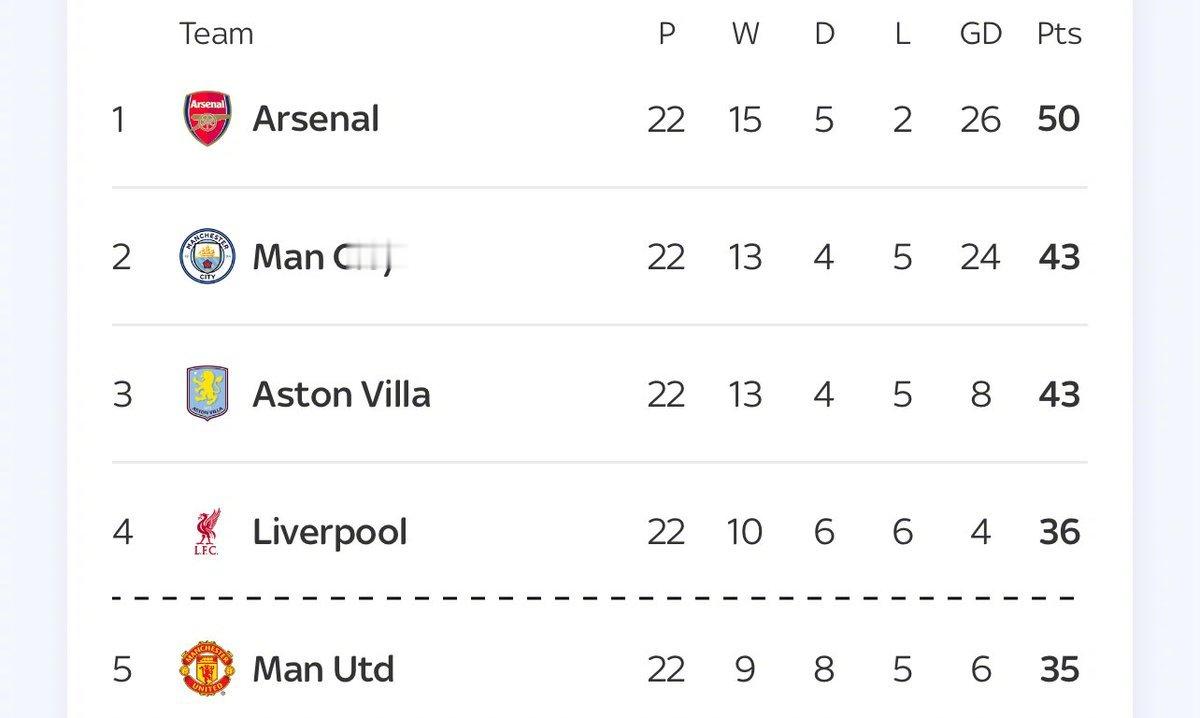Click the W (wins) column header
Screen dimensions: 1200x718
(745, 34)
